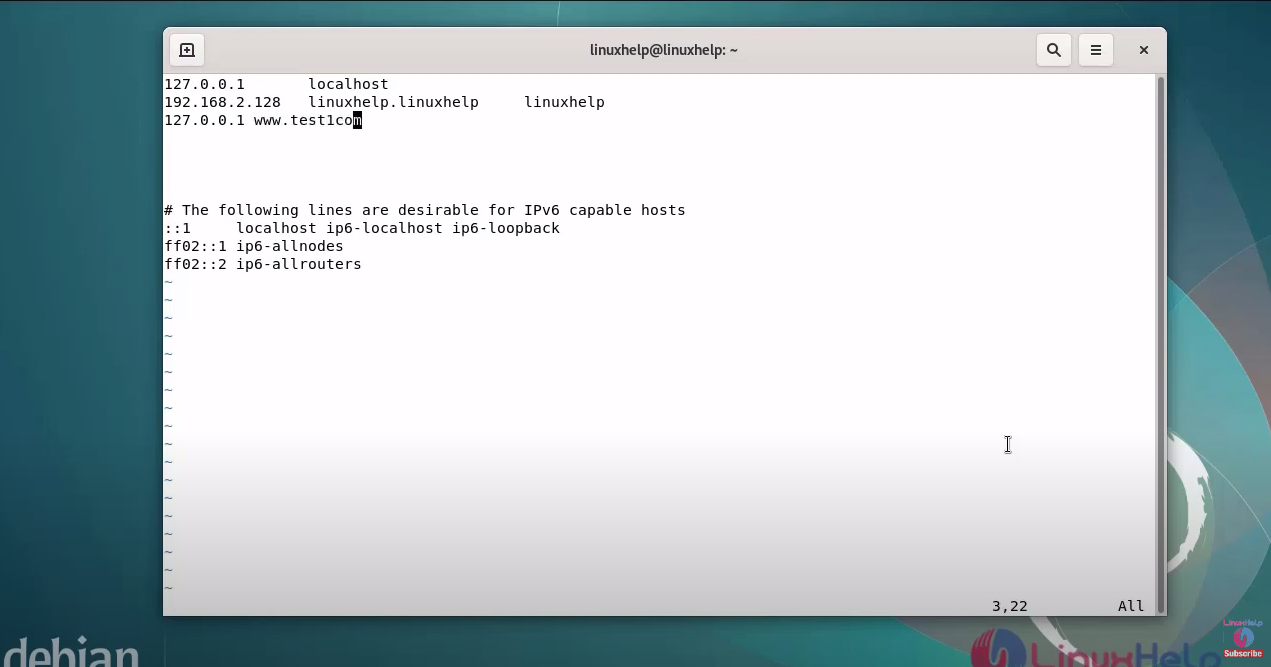The image size is (1271, 667).
Task: Click ip6-allrouters text
Action: click(298, 264)
